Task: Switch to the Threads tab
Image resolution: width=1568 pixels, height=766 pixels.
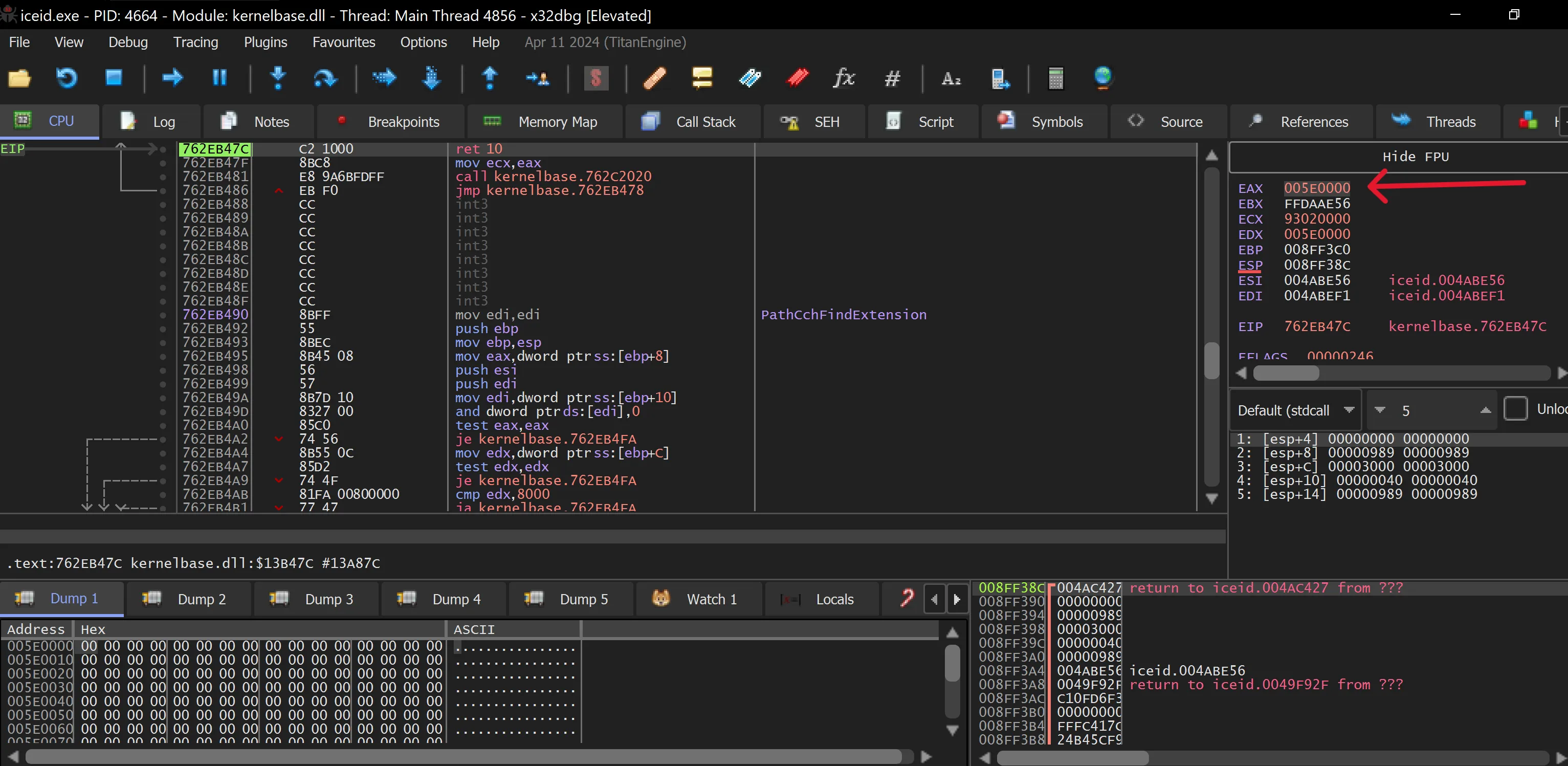Action: coord(1438,122)
